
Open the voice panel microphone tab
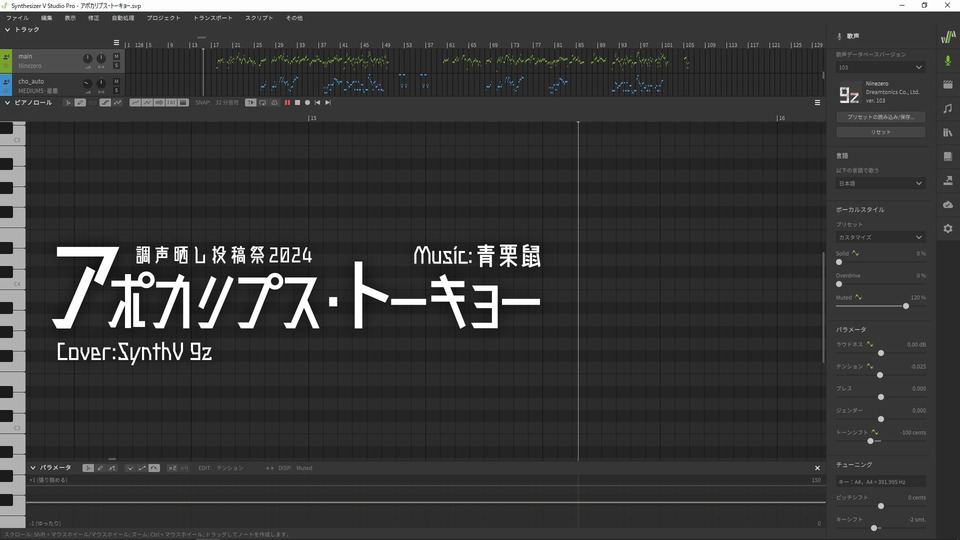click(x=948, y=61)
